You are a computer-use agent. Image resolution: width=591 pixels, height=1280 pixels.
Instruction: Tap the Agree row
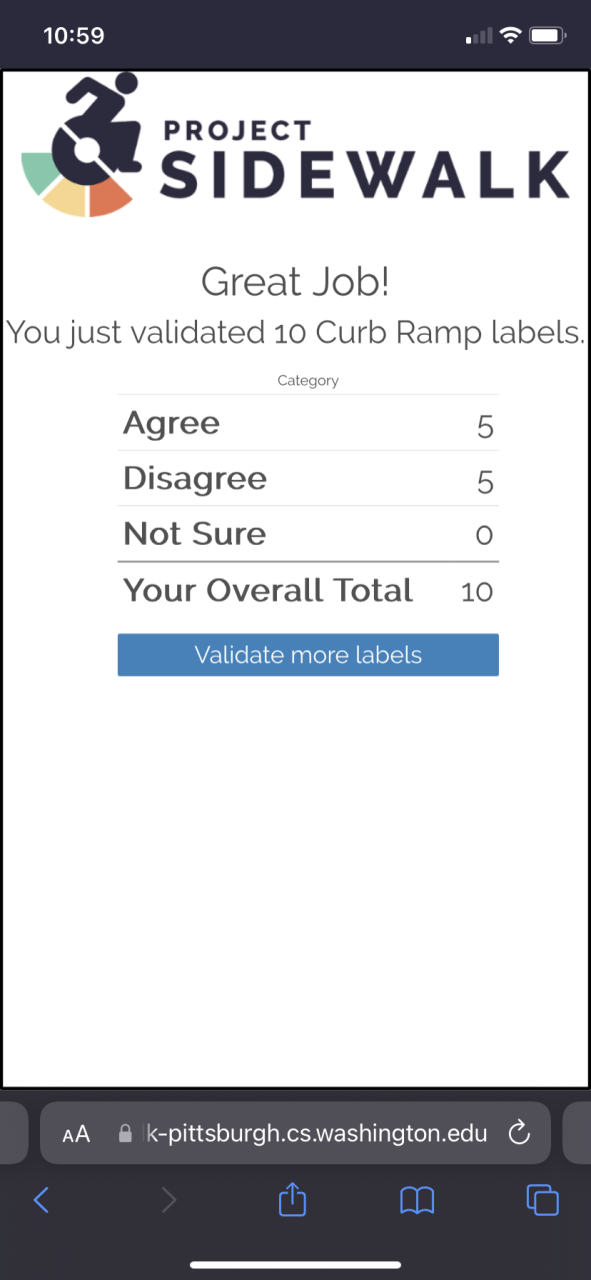[308, 423]
